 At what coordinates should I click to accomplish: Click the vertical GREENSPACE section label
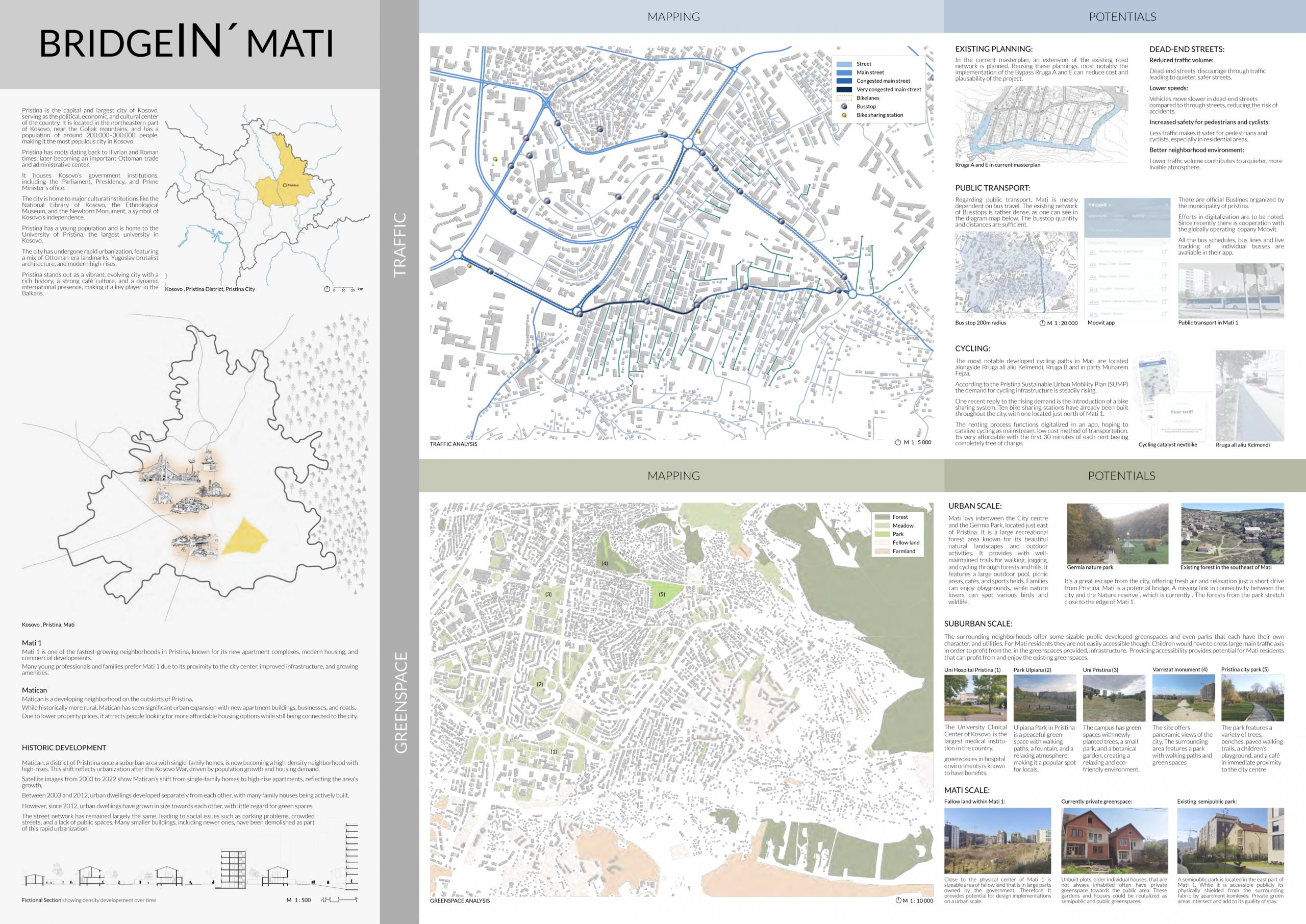pos(401,702)
